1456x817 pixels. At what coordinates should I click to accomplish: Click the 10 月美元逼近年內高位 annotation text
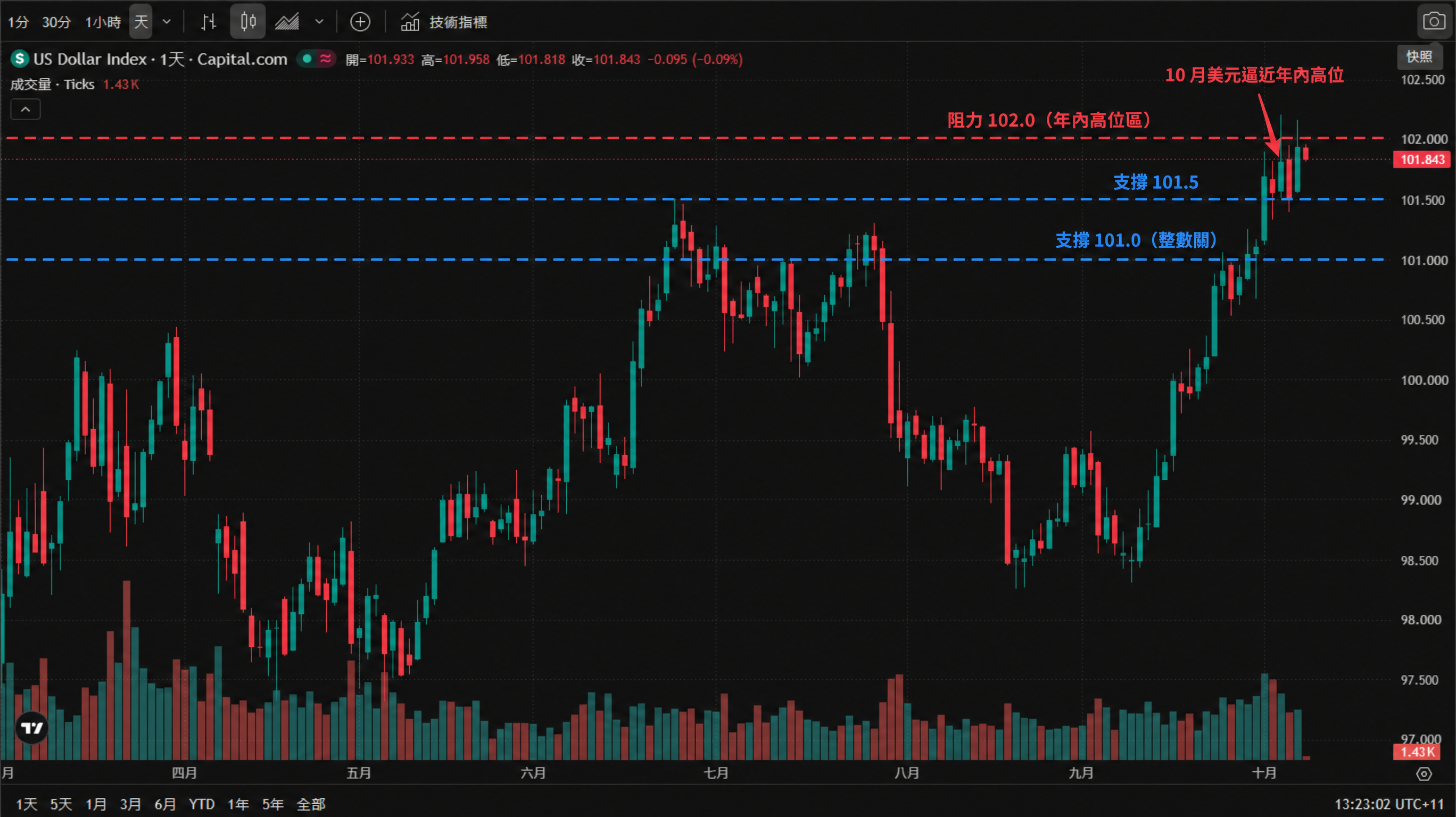(1254, 74)
